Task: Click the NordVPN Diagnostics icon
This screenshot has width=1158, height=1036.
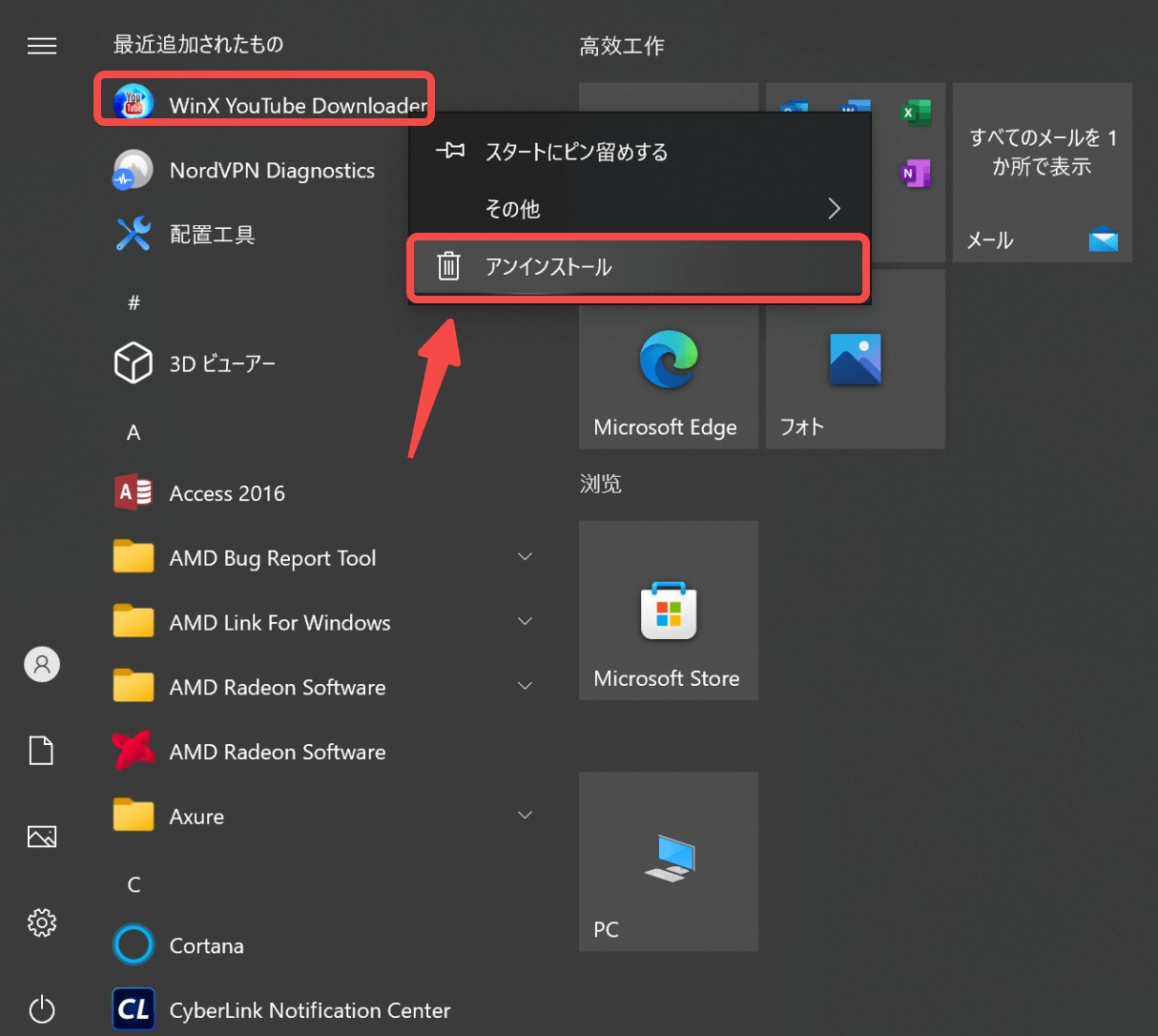Action: (133, 170)
